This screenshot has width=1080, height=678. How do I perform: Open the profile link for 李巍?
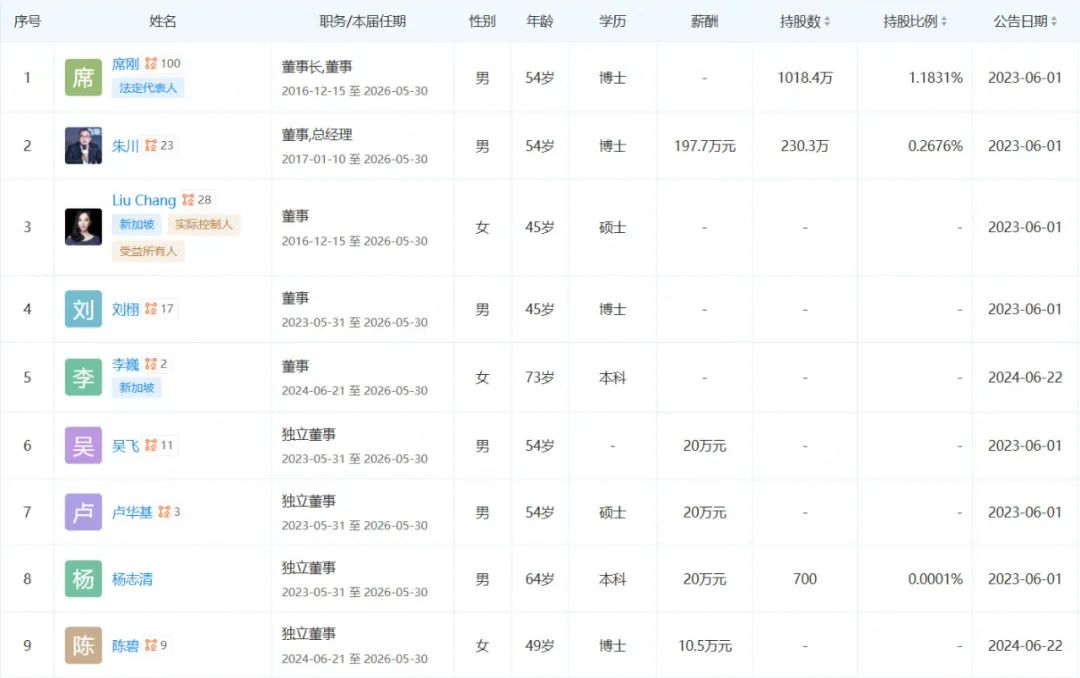pyautogui.click(x=125, y=364)
